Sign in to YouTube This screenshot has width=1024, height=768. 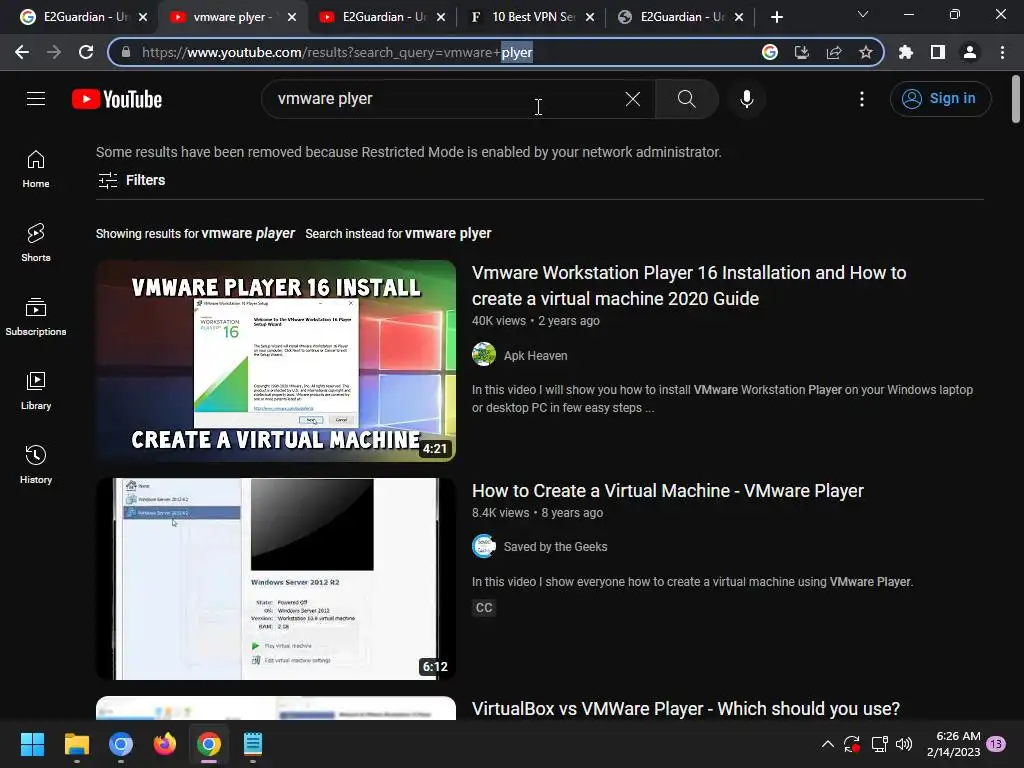point(940,99)
